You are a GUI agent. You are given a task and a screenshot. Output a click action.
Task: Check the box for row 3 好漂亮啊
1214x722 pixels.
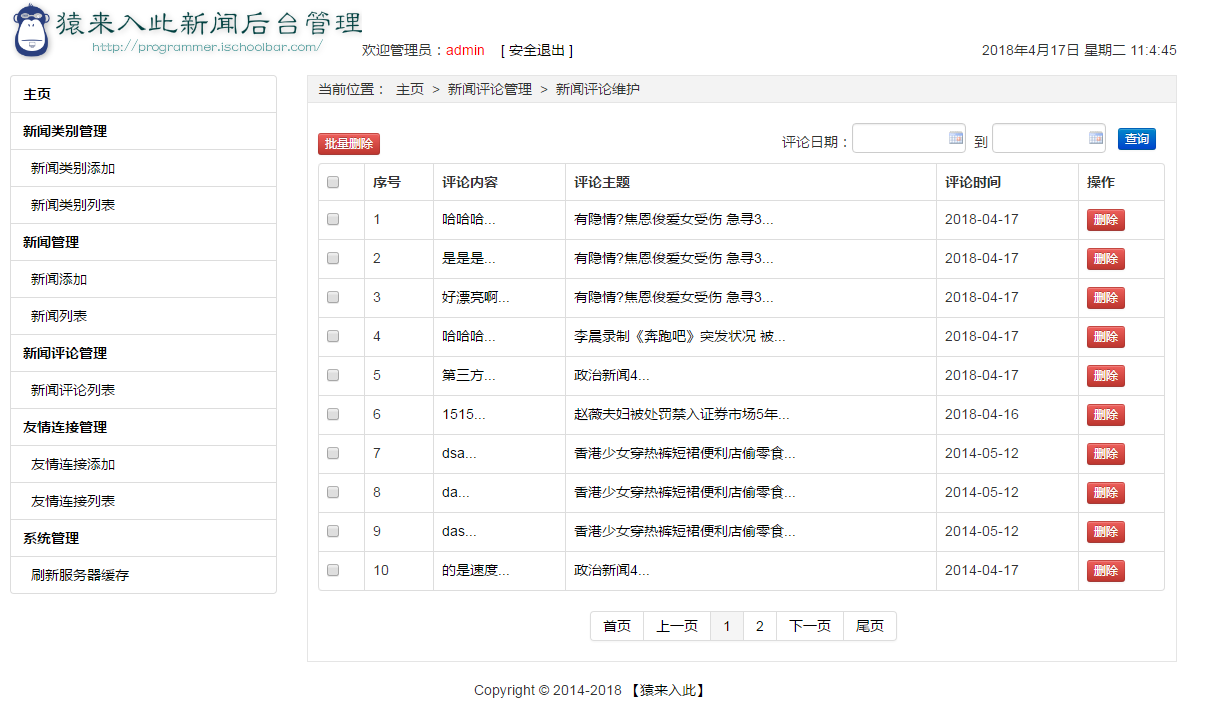click(x=333, y=297)
